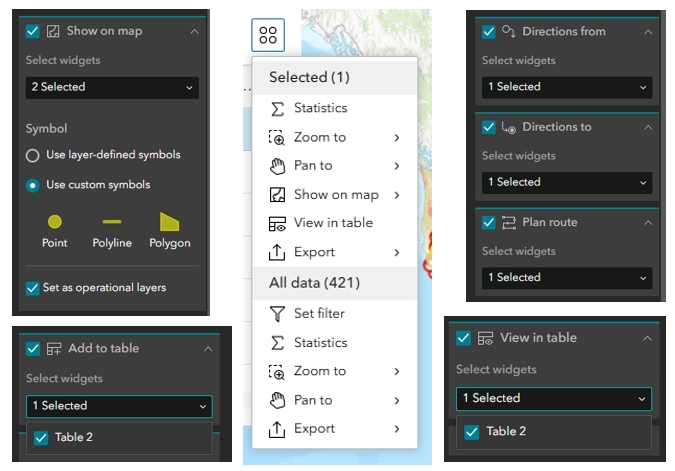Uncheck Table 2 in Add to table dropdown
Viewport: 675px width, 471px height.
41,438
